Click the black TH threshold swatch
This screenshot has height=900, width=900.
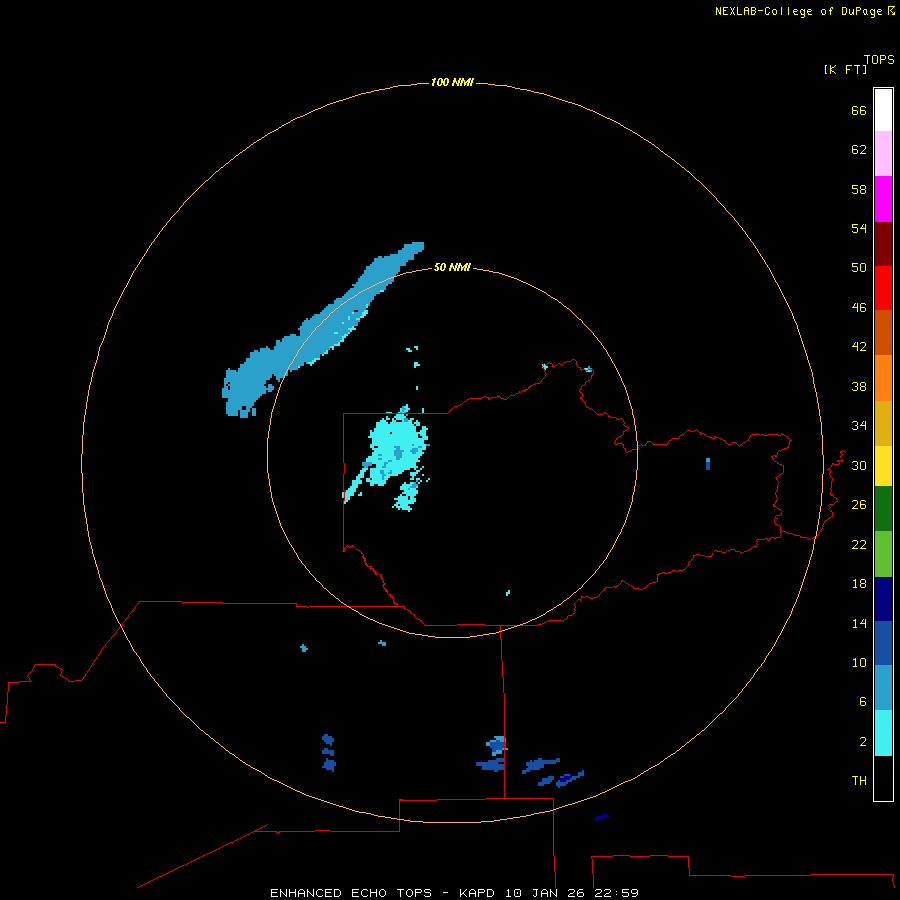[883, 778]
